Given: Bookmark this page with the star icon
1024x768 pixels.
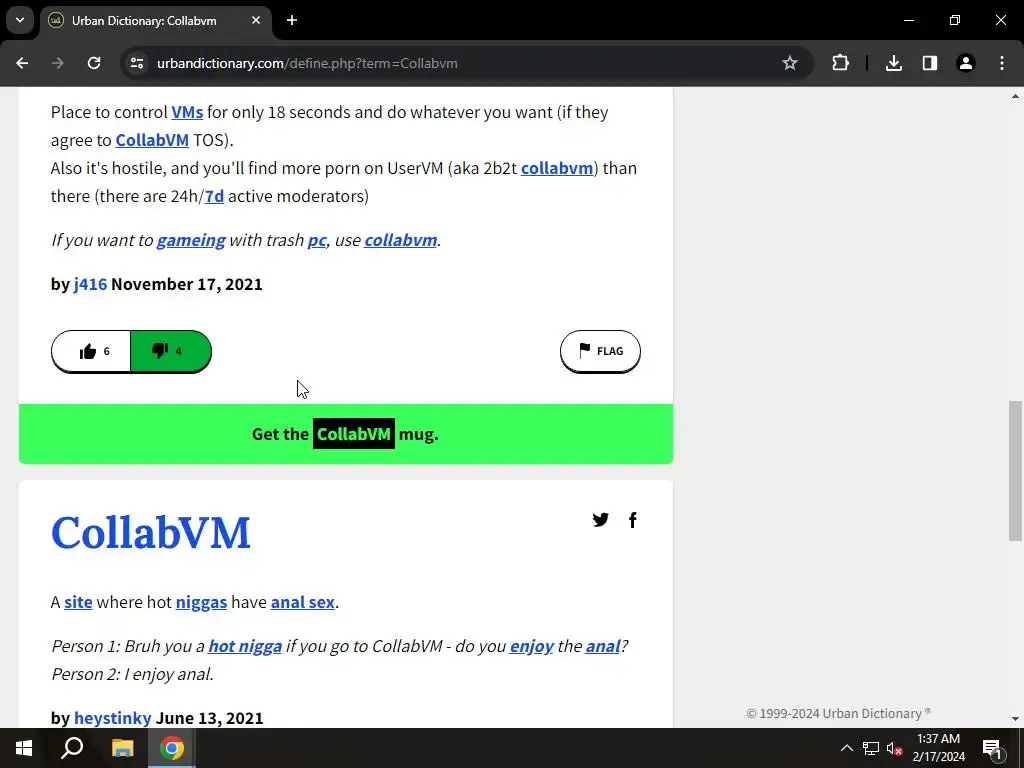Looking at the screenshot, I should (790, 63).
